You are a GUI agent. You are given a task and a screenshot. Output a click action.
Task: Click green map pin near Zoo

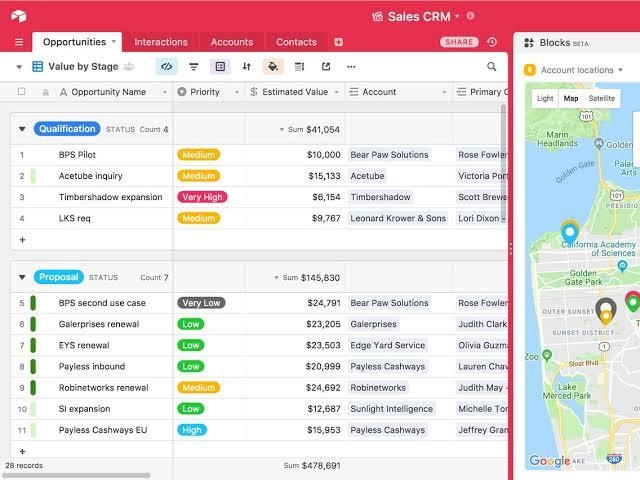pyautogui.click(x=547, y=355)
